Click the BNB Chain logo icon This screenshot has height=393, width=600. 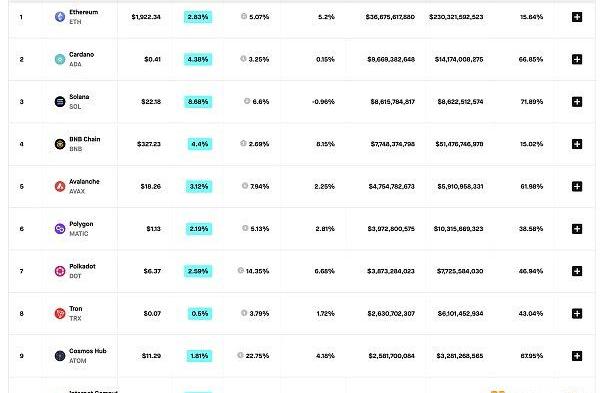click(60, 144)
